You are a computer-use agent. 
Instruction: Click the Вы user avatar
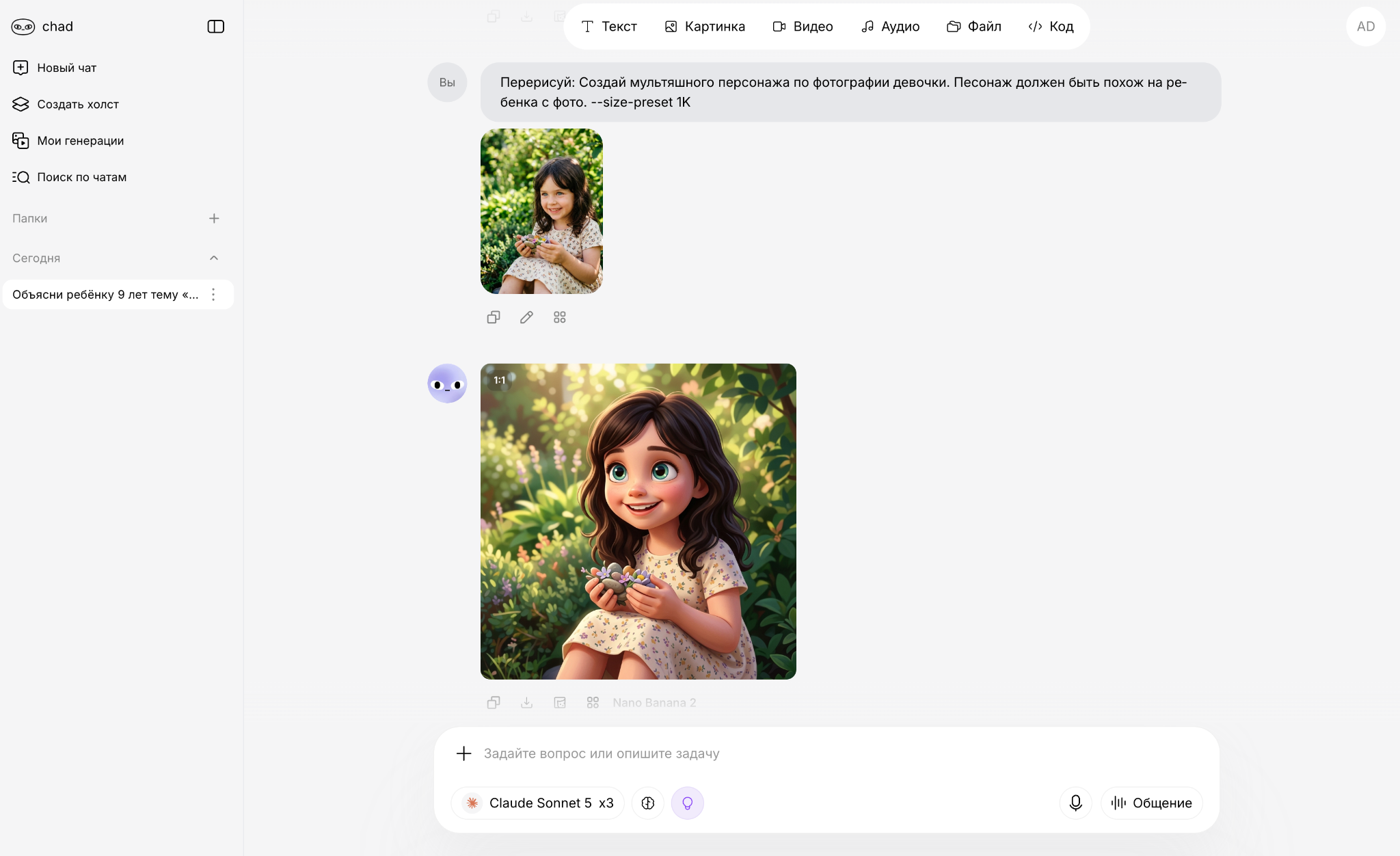447,83
